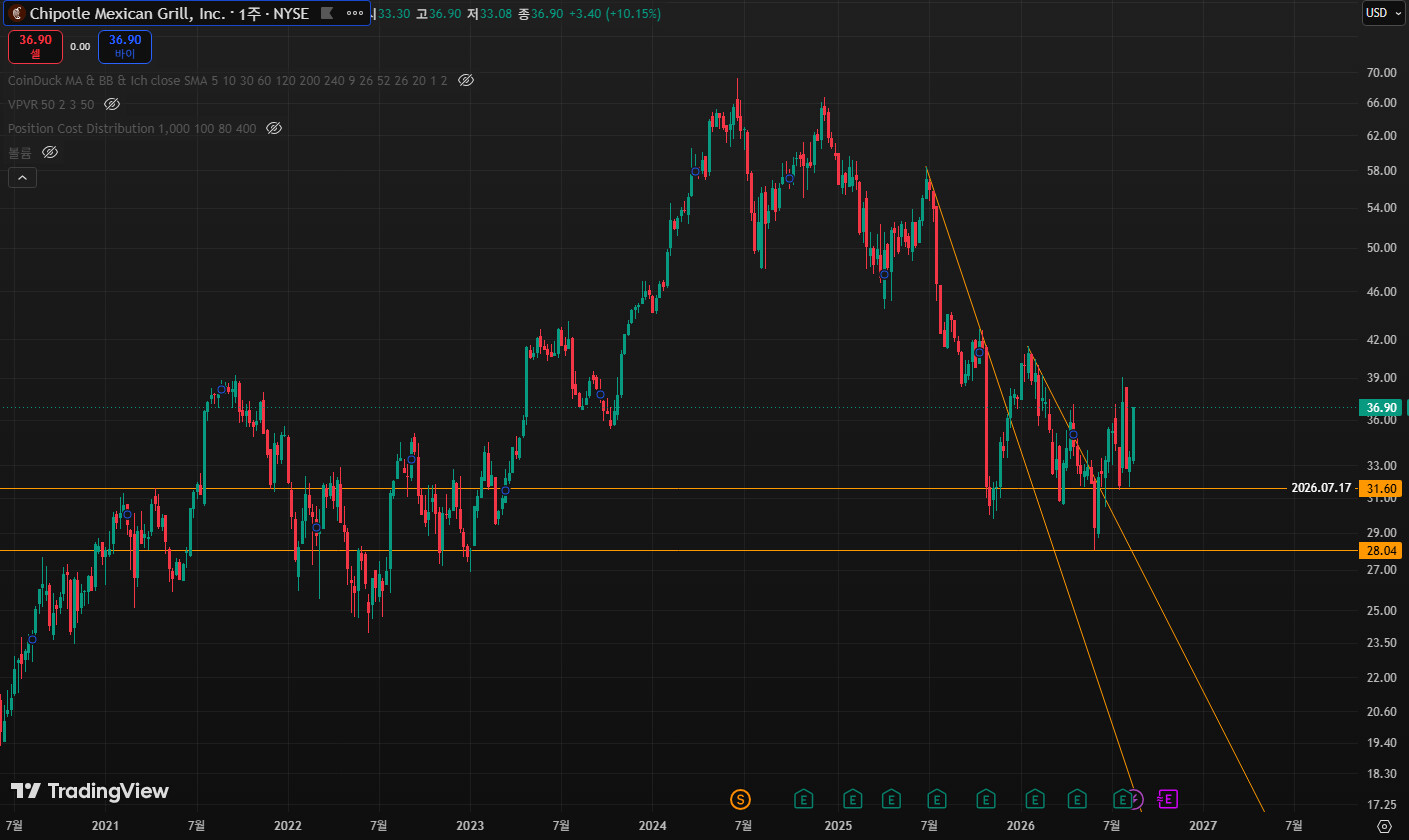Open the April 2026 earnings 'E' marker
The height and width of the screenshot is (840, 1409).
1077,798
